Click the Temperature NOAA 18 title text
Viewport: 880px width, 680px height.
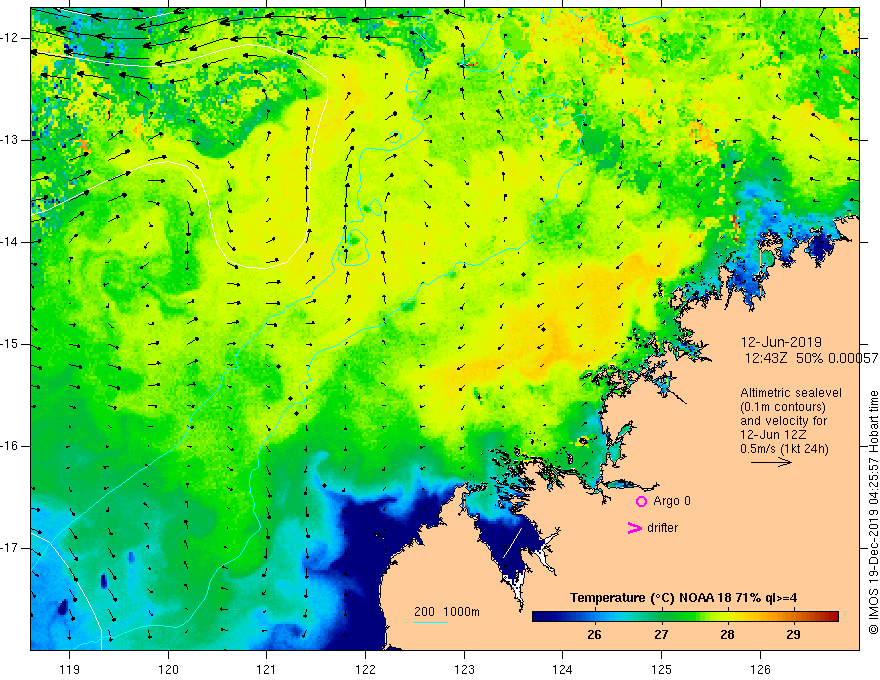pos(684,598)
